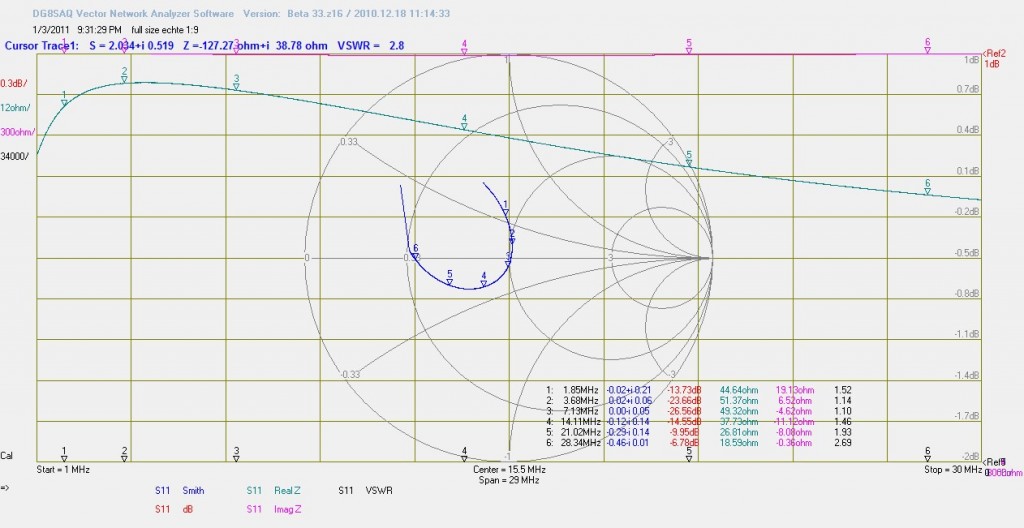Select marker 1 on the bottom frequency axis

(64, 454)
